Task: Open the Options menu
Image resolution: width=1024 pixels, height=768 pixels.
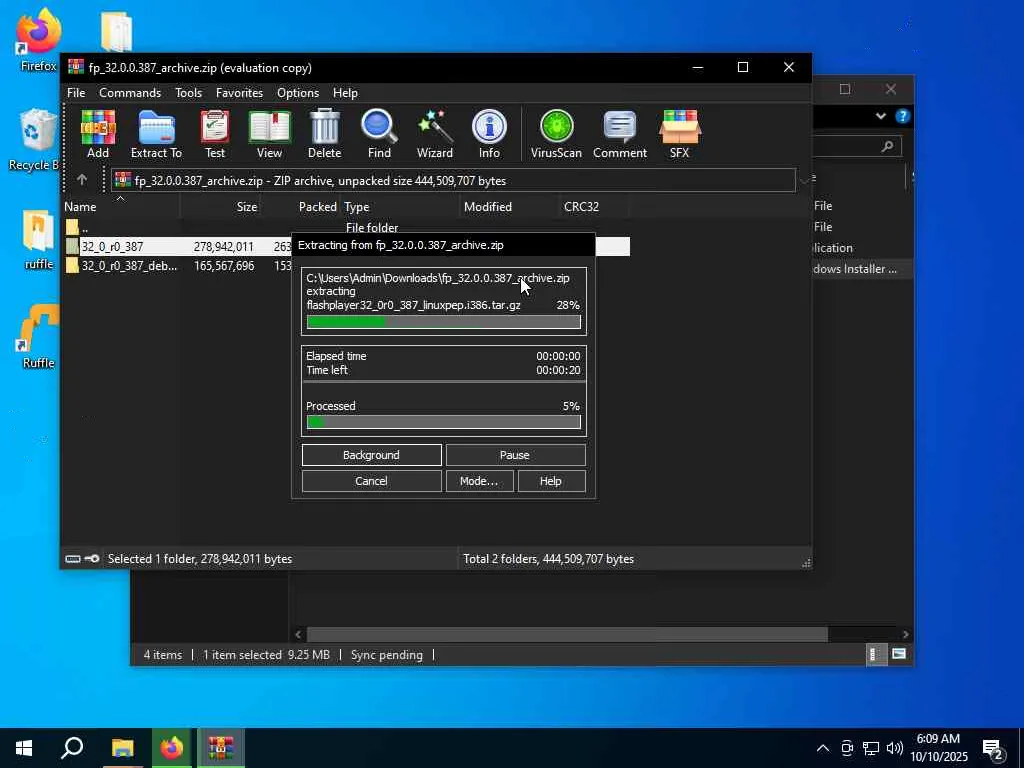Action: point(298,93)
